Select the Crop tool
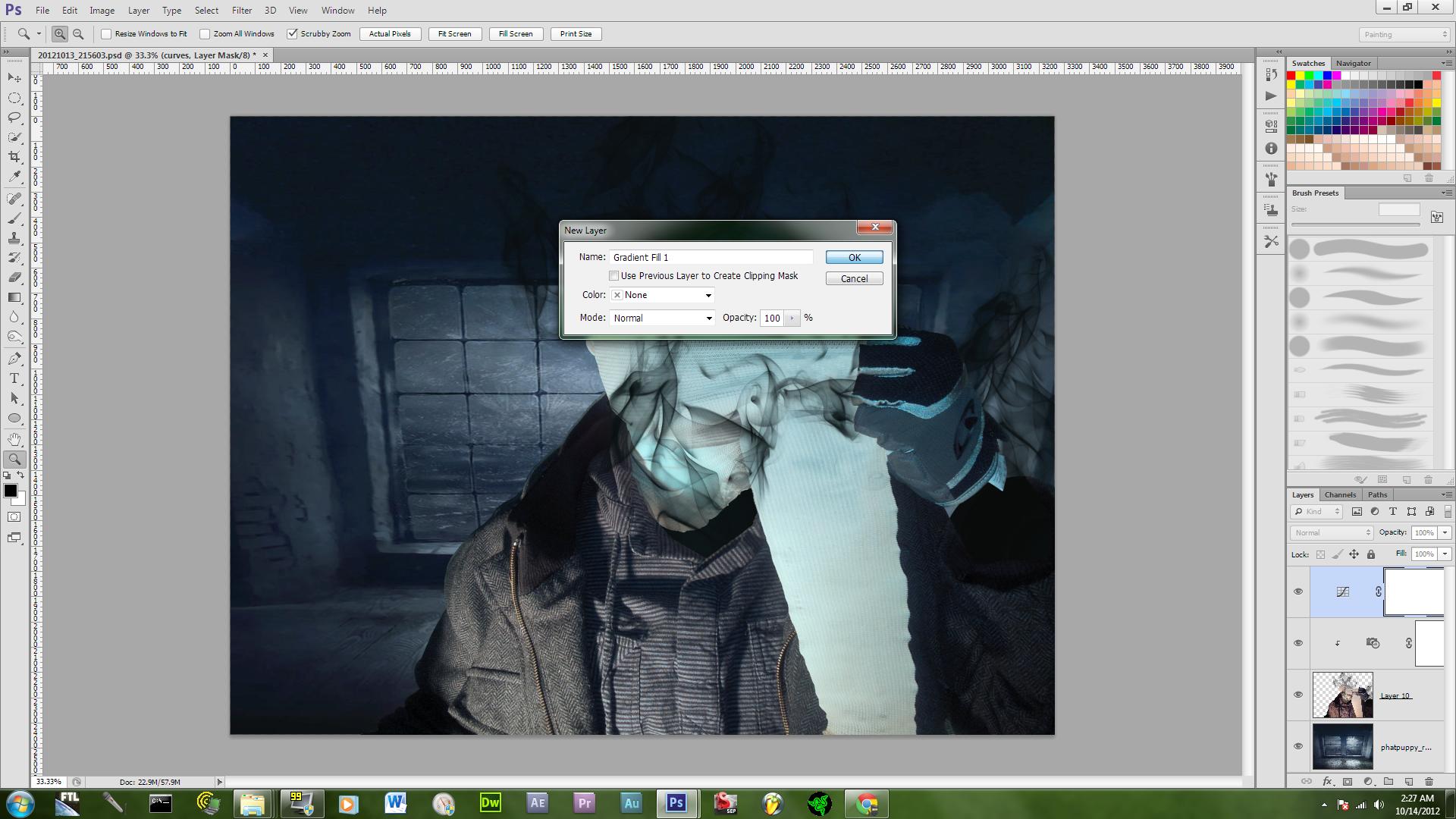 click(x=14, y=157)
